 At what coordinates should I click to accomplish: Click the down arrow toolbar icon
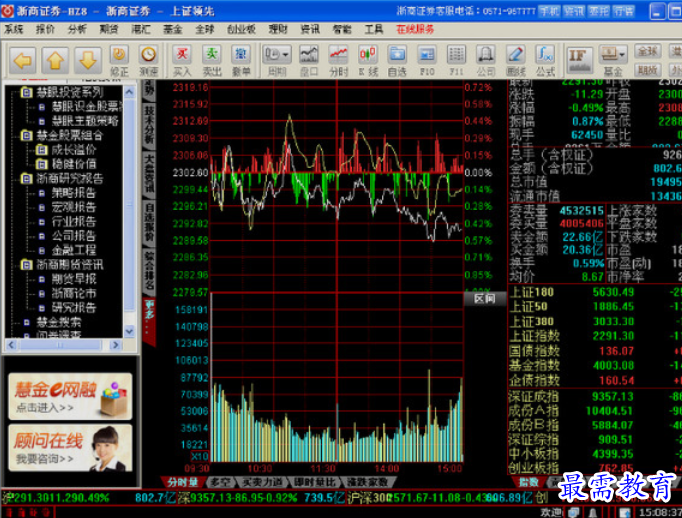click(x=87, y=60)
